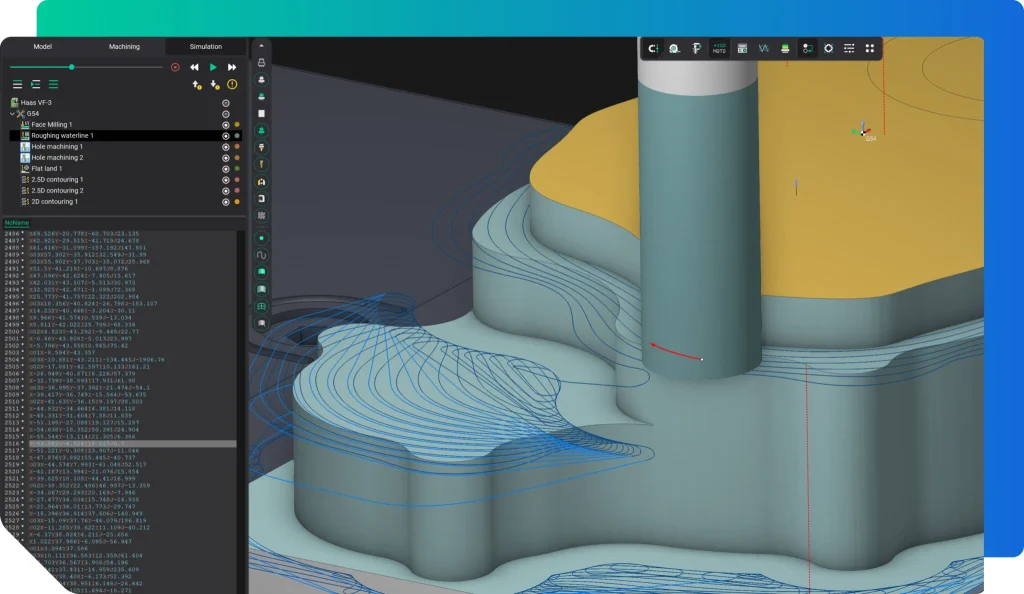Click the simulation progress slider handle
The height and width of the screenshot is (594, 1024).
coord(71,67)
